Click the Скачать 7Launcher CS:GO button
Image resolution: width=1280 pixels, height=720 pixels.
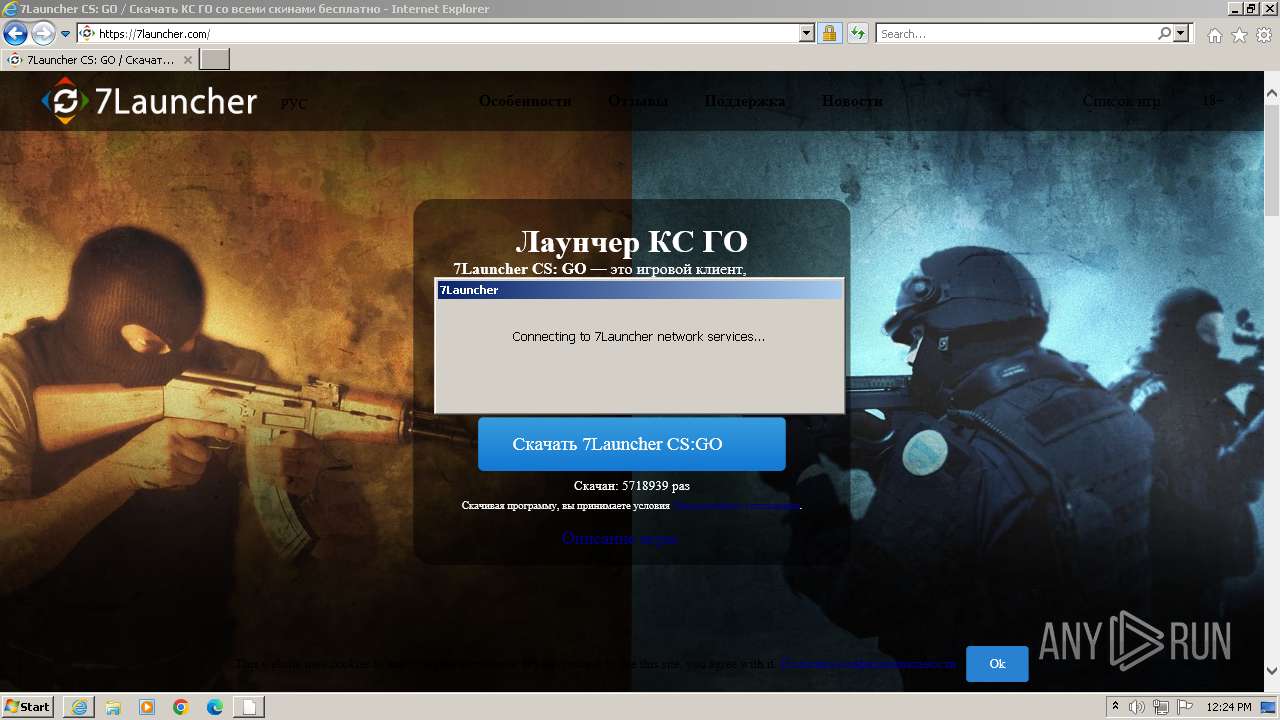[632, 444]
